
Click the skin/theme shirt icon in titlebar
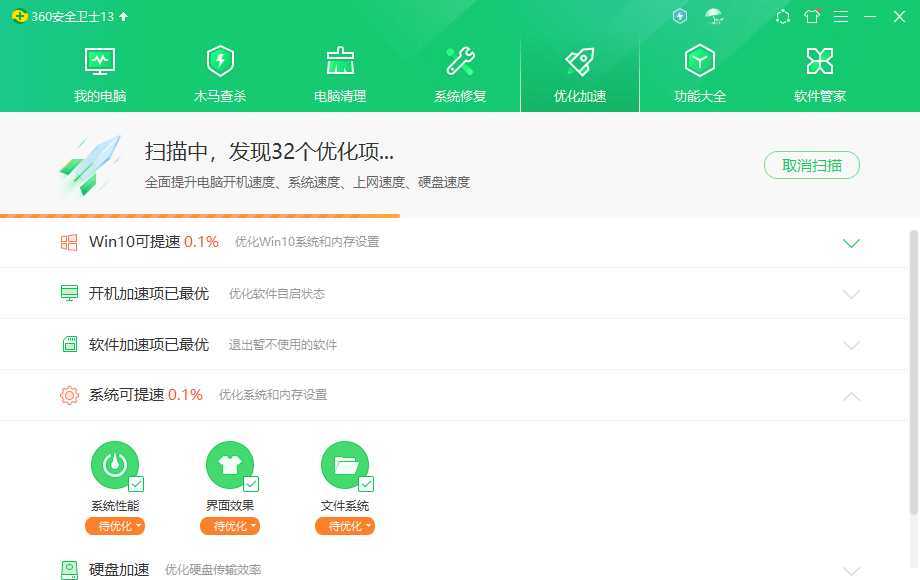tap(812, 16)
